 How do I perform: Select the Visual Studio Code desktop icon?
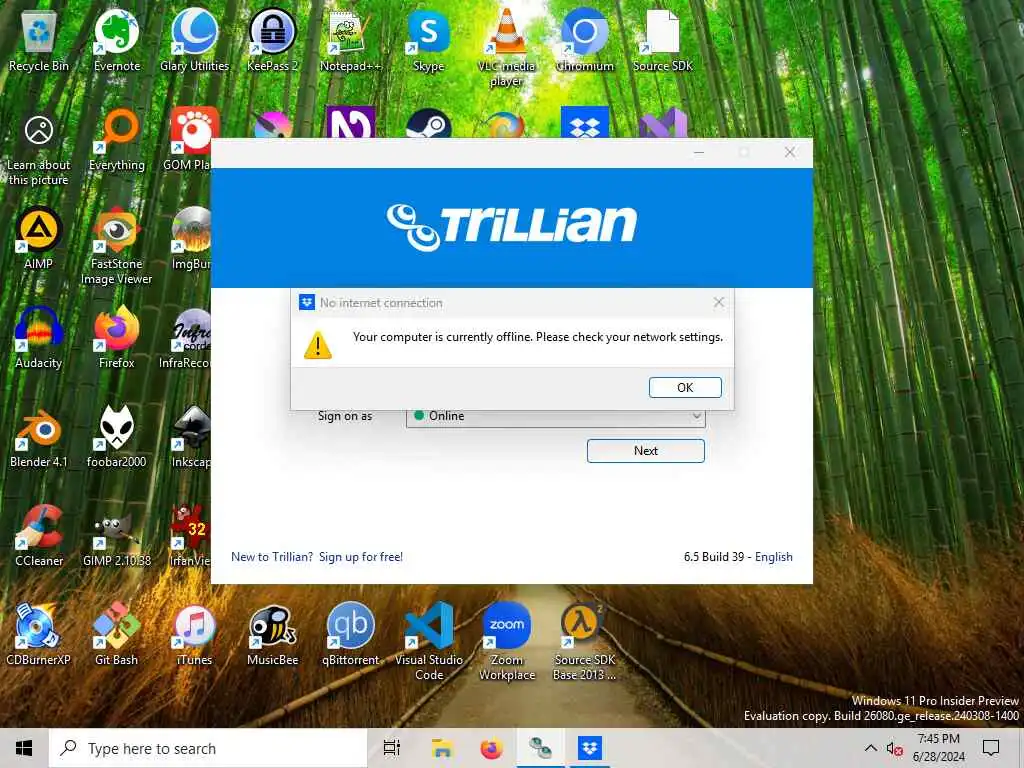(x=428, y=641)
